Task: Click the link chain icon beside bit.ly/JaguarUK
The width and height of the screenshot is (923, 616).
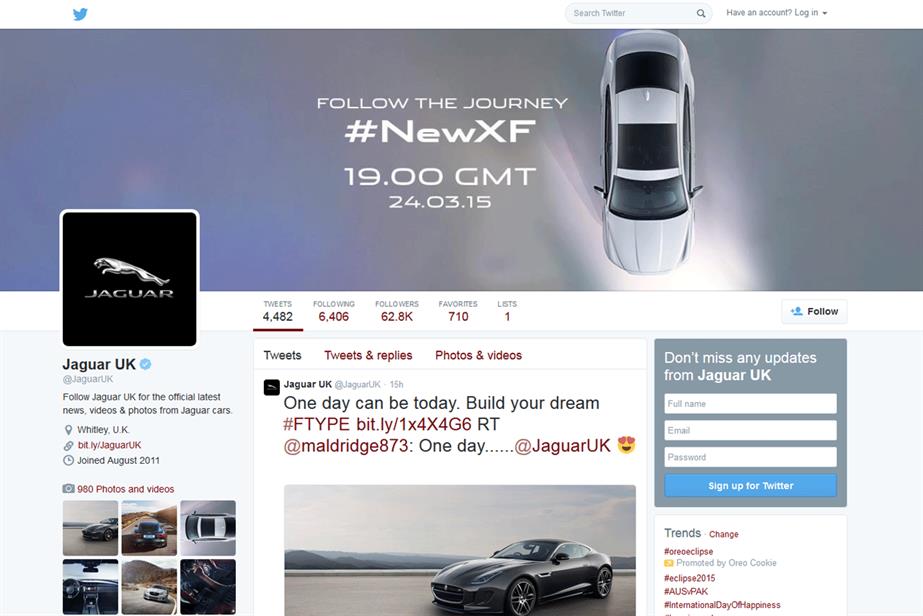Action: pyautogui.click(x=68, y=446)
